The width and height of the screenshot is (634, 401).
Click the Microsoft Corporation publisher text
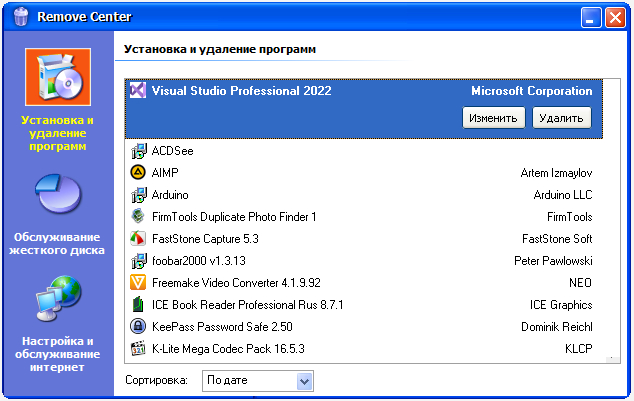coord(532,91)
